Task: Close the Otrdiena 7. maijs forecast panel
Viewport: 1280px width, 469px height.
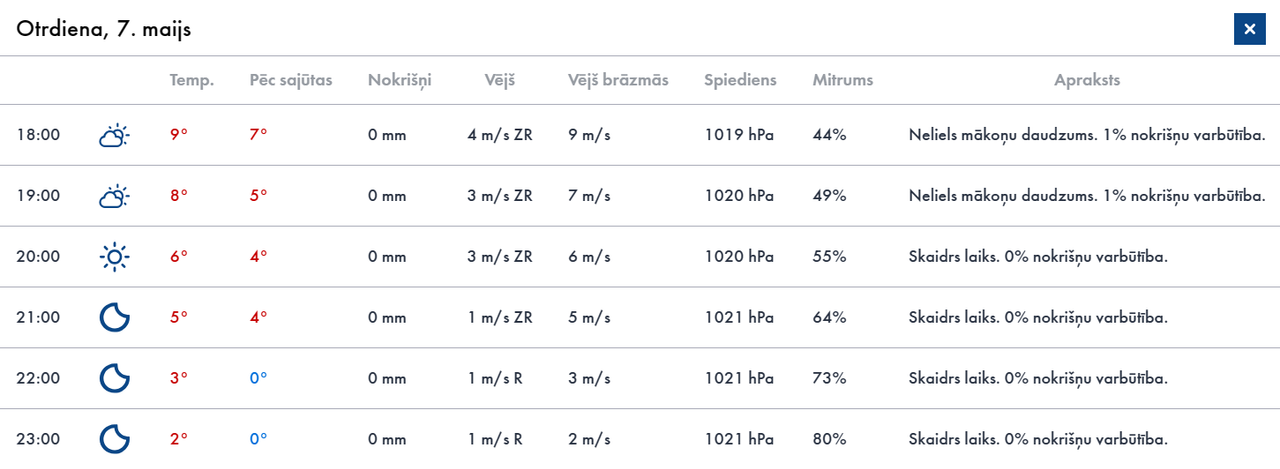Action: tap(1249, 29)
